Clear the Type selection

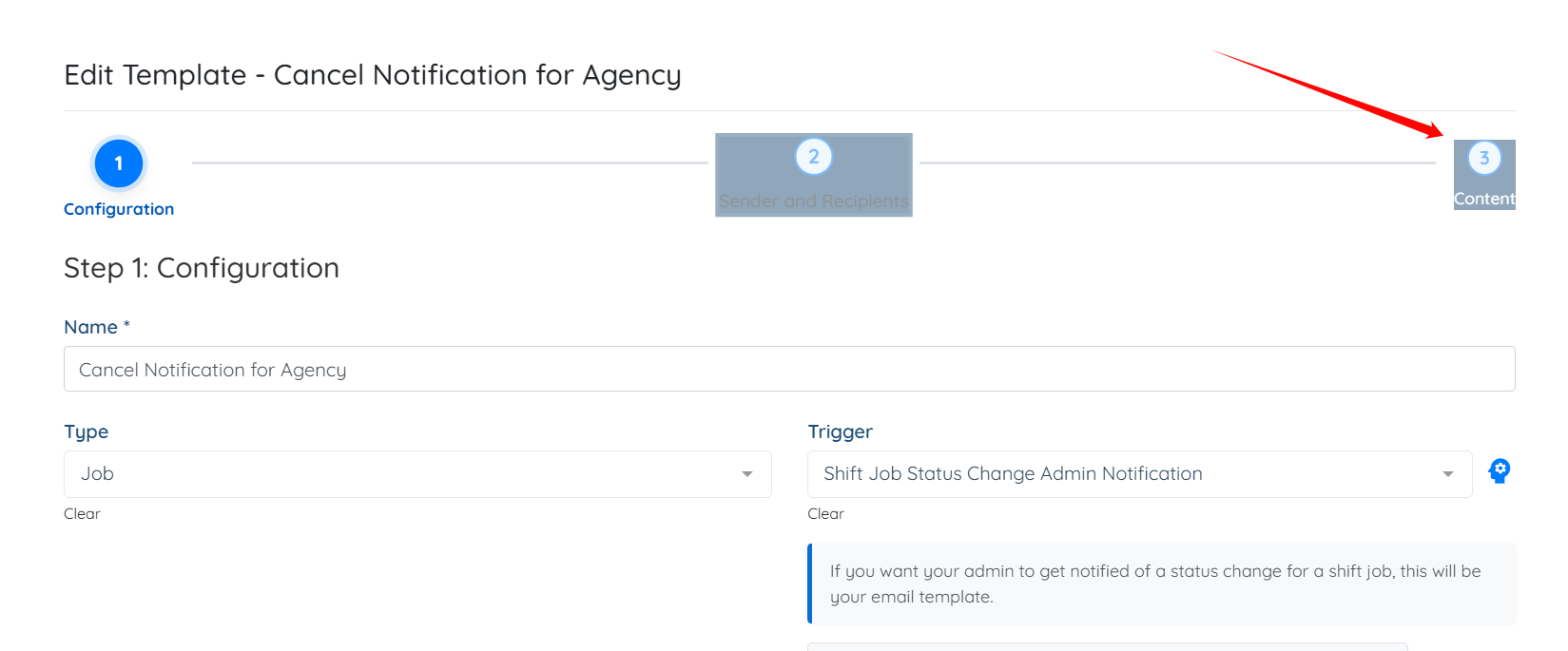[x=82, y=514]
